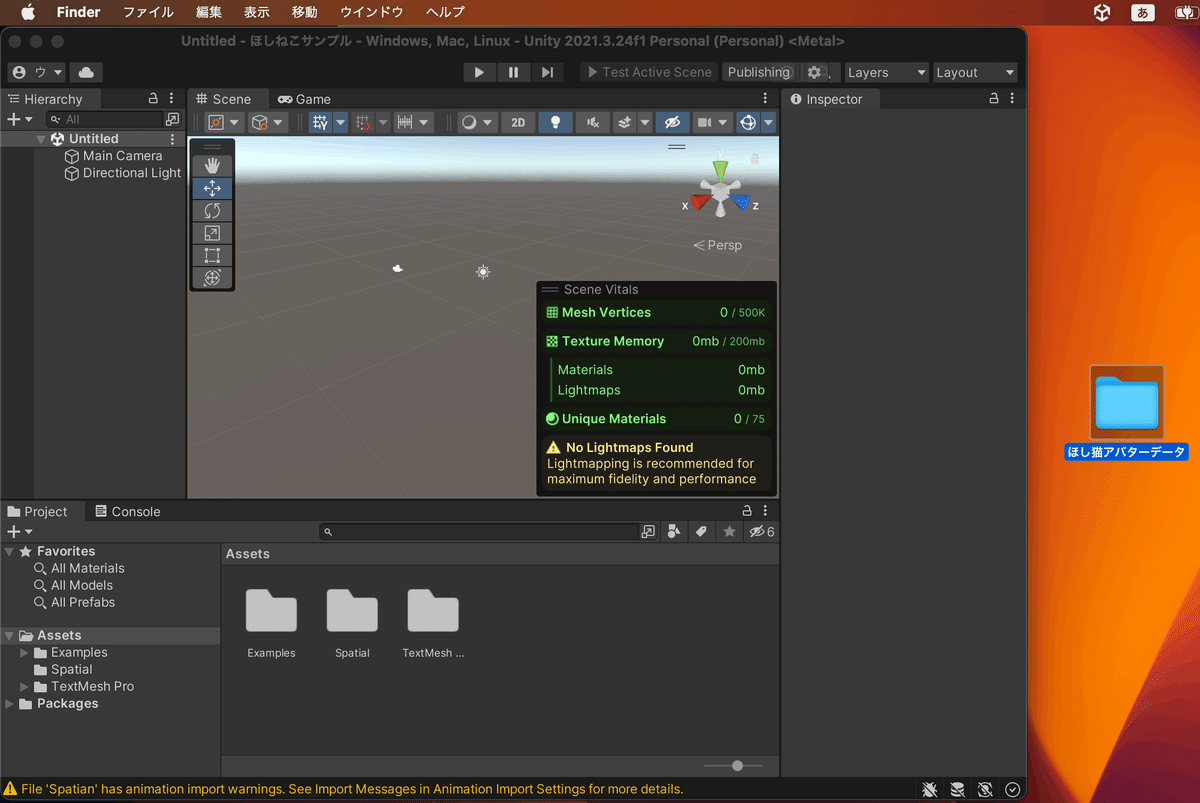Screen dimensions: 1200x803
Task: Toggle scene audio mute button
Action: pyautogui.click(x=593, y=122)
